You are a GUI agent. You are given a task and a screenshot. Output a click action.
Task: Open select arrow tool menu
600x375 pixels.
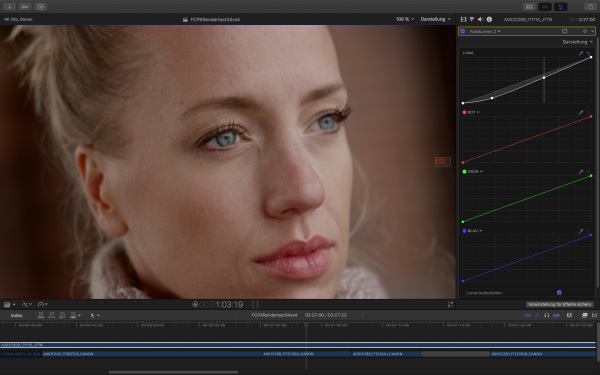point(95,316)
